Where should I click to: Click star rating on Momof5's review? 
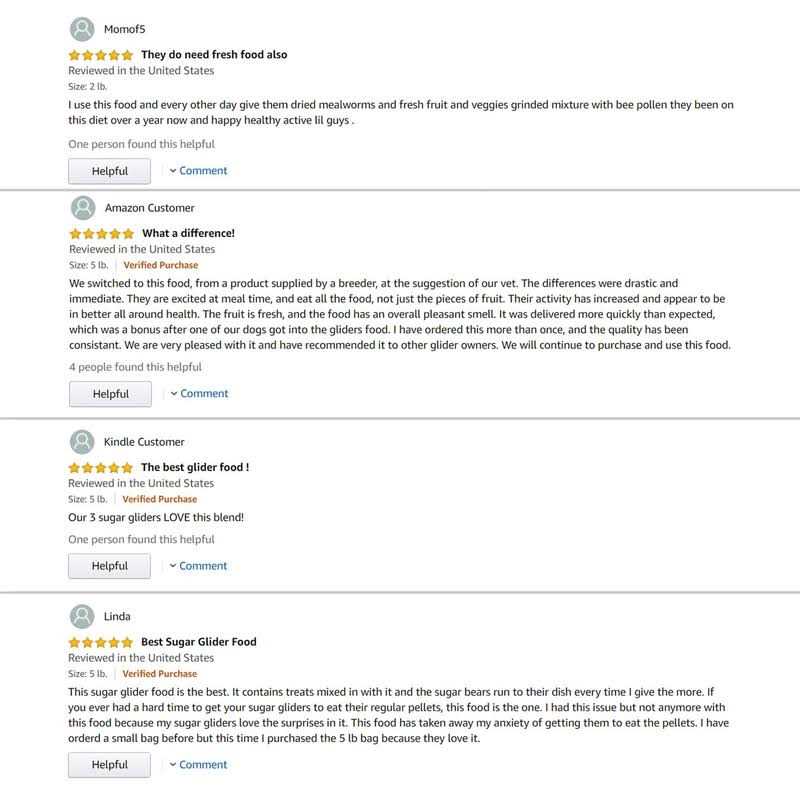tap(100, 55)
